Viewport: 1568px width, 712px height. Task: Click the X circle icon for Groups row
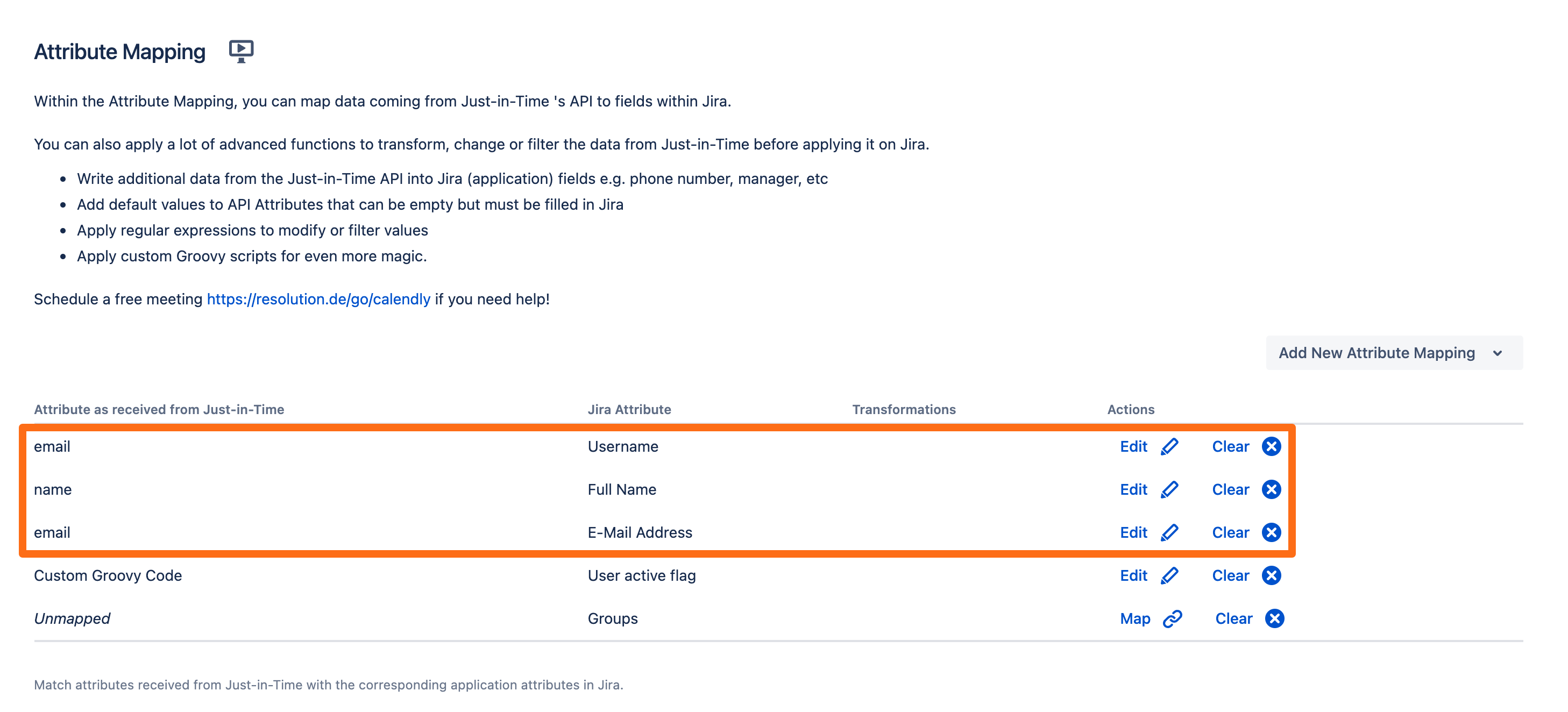pyautogui.click(x=1274, y=619)
